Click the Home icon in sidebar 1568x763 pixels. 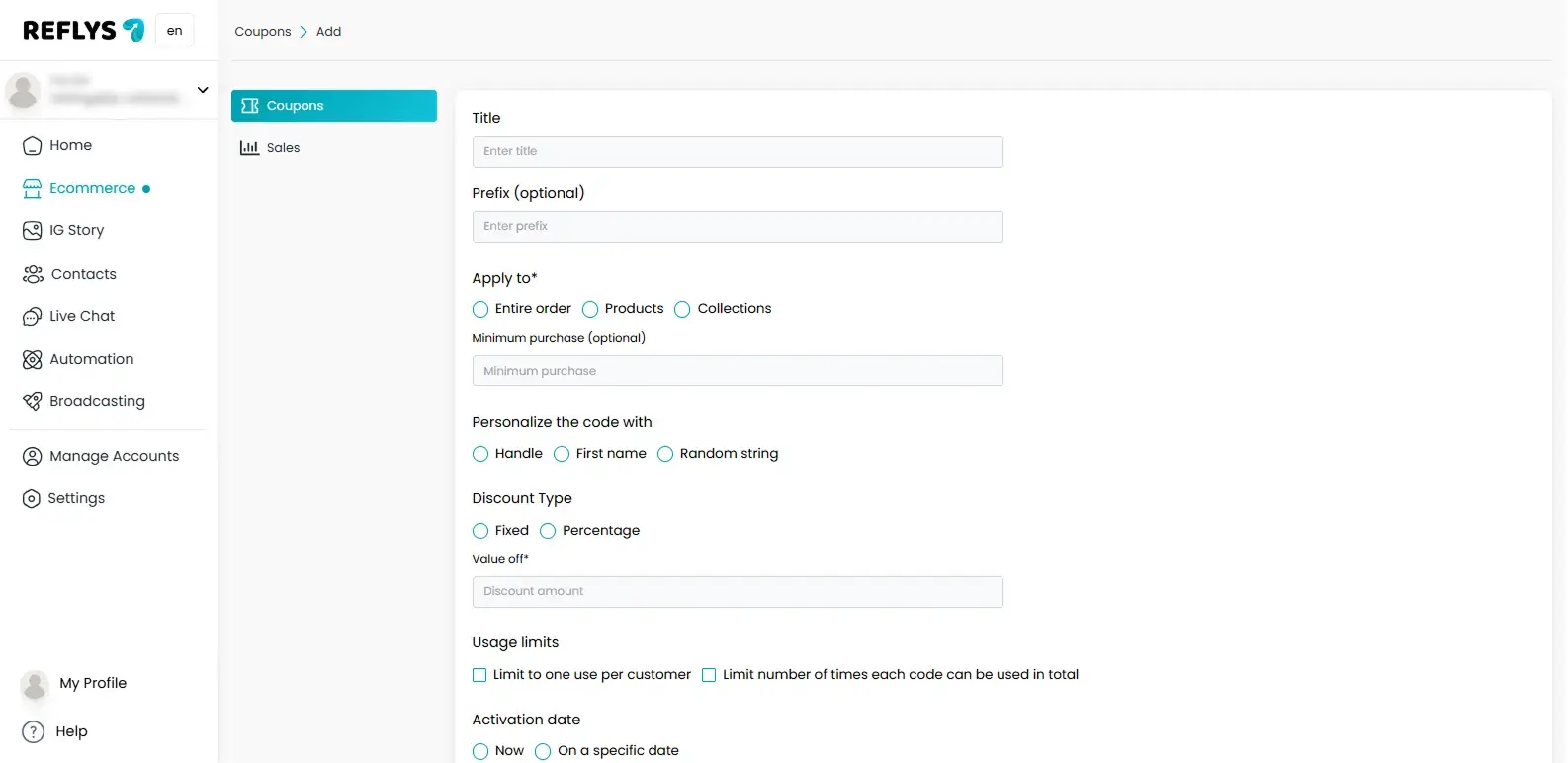point(32,146)
